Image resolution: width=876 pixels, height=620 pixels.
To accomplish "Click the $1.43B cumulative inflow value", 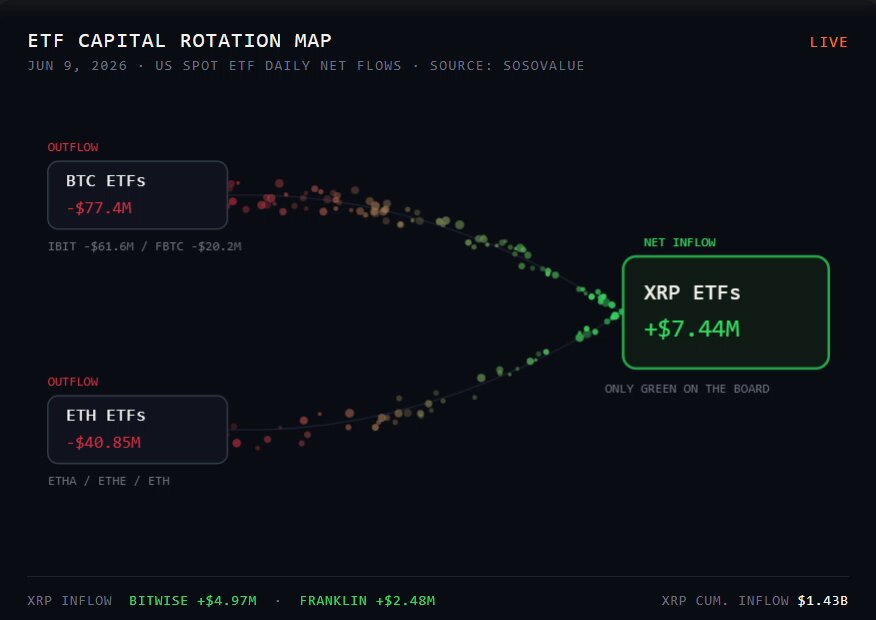I will coord(823,601).
